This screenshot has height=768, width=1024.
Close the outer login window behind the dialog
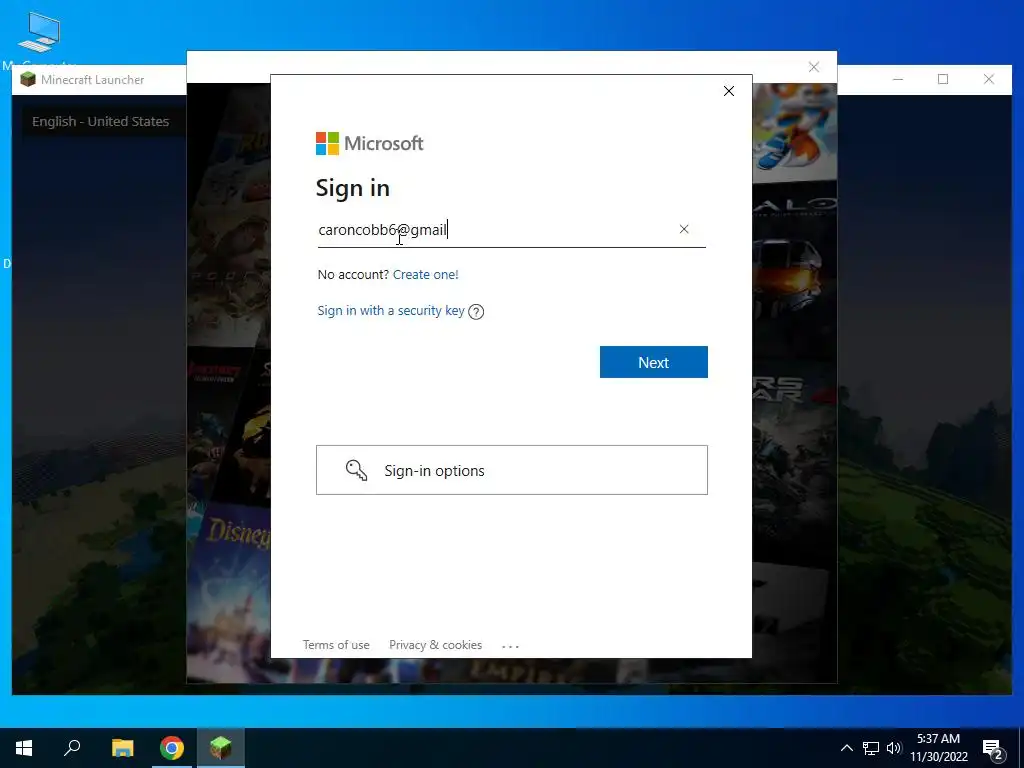tap(814, 67)
